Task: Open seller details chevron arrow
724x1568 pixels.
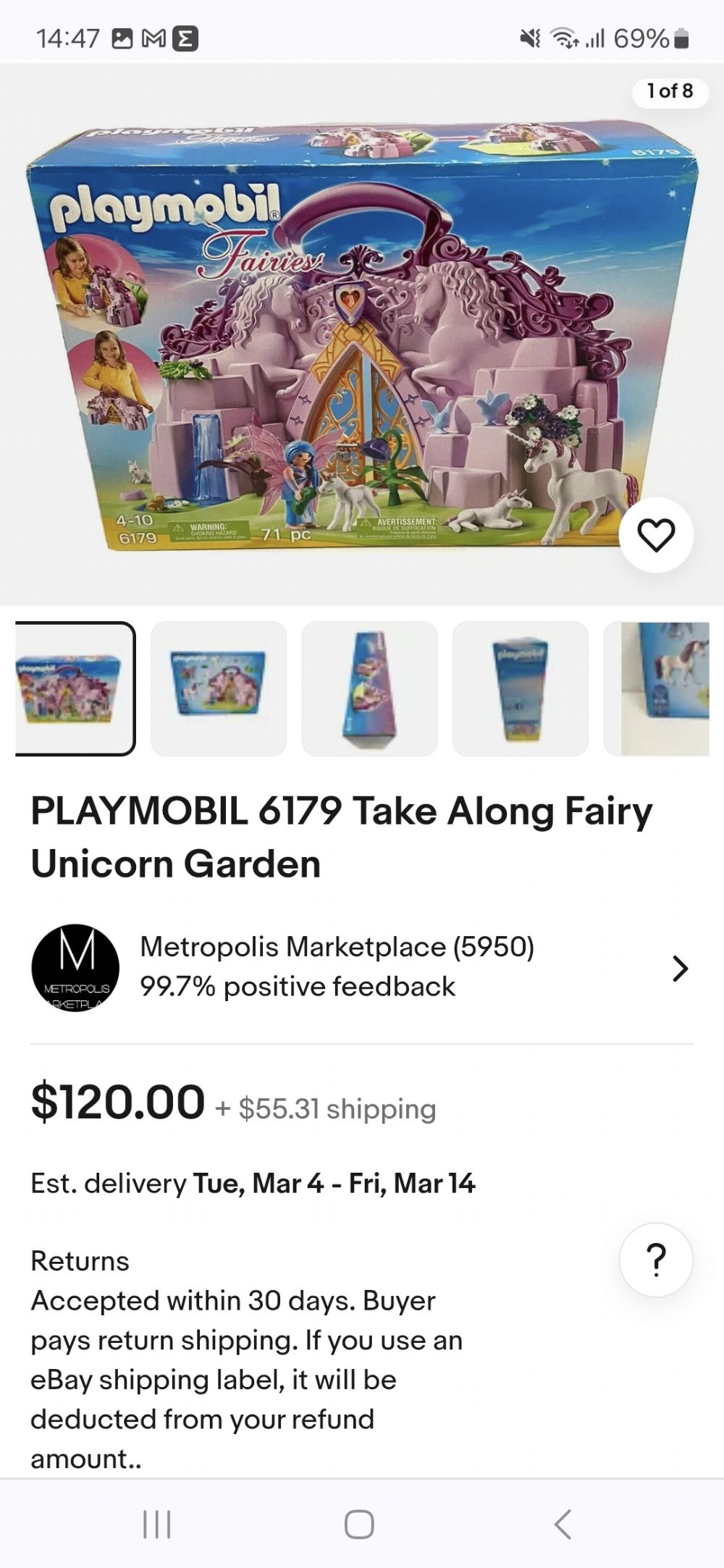Action: [679, 968]
